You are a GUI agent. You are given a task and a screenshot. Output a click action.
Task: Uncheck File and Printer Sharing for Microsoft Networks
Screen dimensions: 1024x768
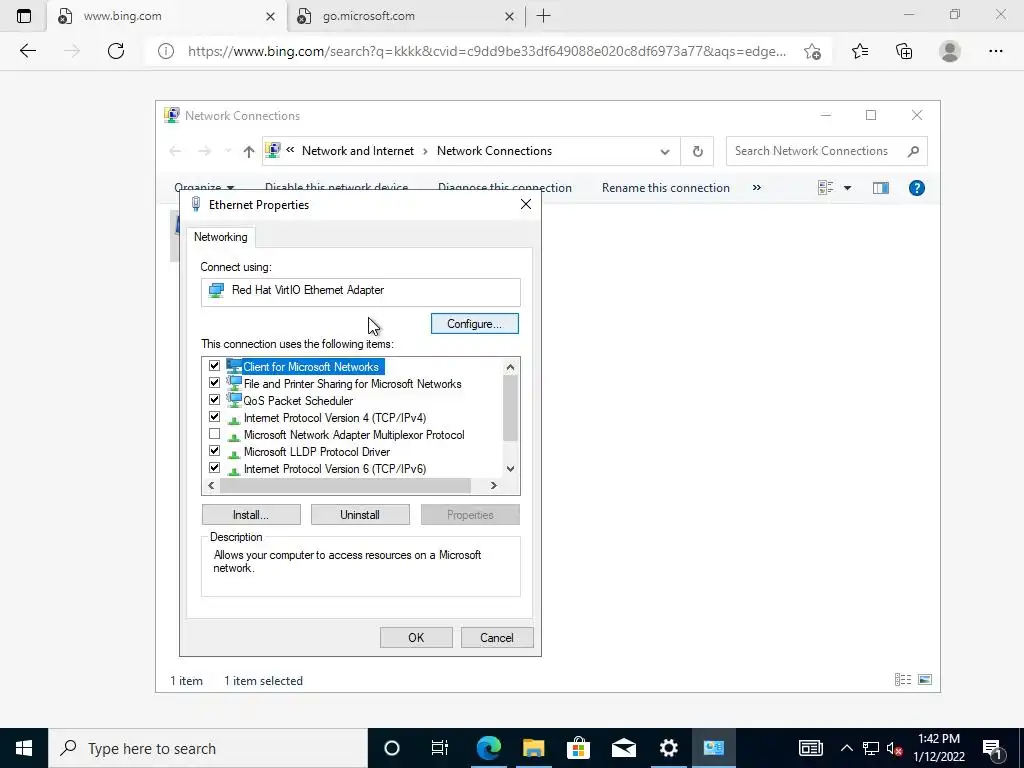click(214, 383)
